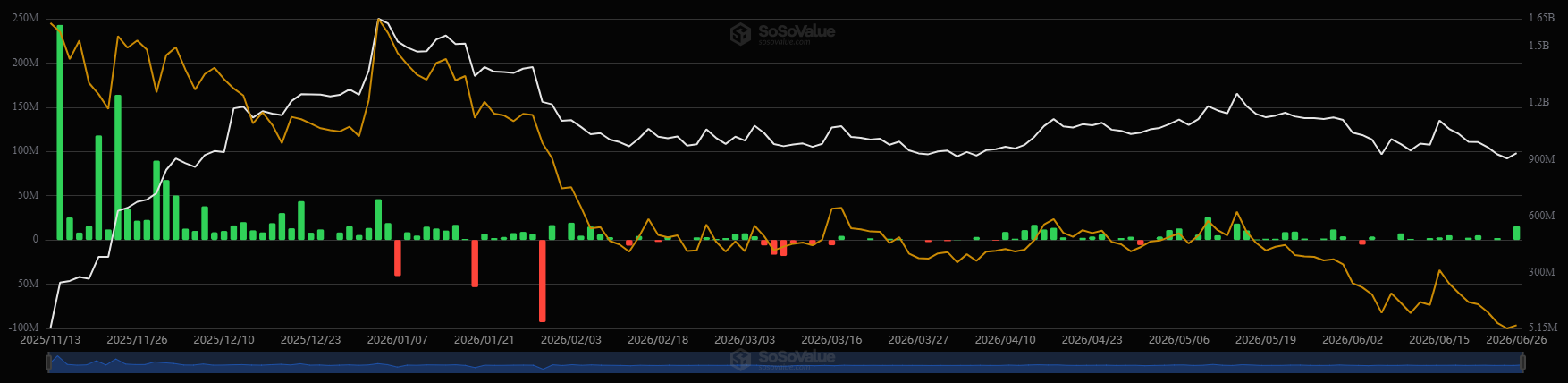Click the x-axis date label 2025/11/13
Viewport: 1568px width, 383px height.
(50, 340)
